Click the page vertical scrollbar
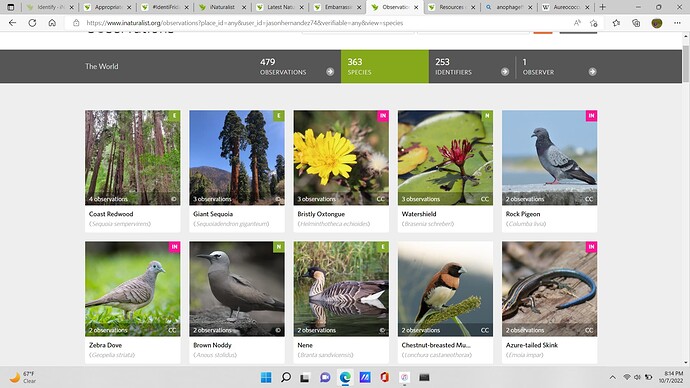 (686, 60)
